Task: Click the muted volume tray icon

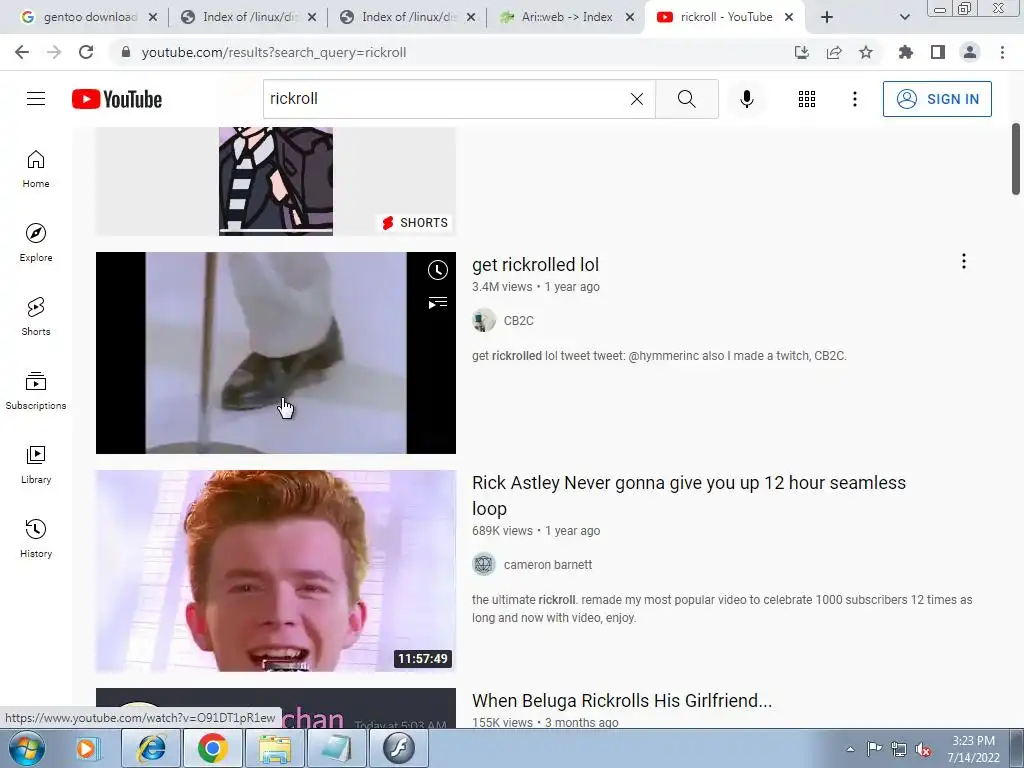Action: [x=924, y=750]
